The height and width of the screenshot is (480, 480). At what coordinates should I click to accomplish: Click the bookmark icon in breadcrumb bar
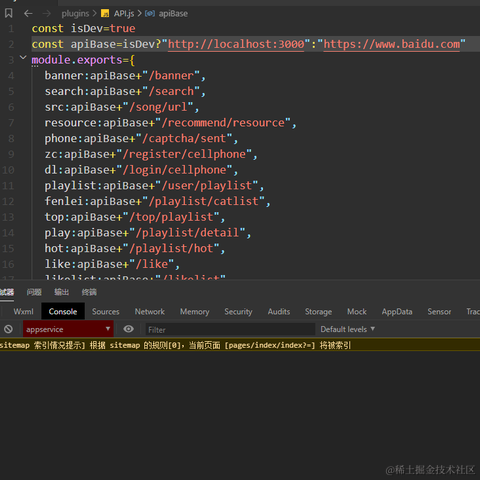(x=9, y=13)
